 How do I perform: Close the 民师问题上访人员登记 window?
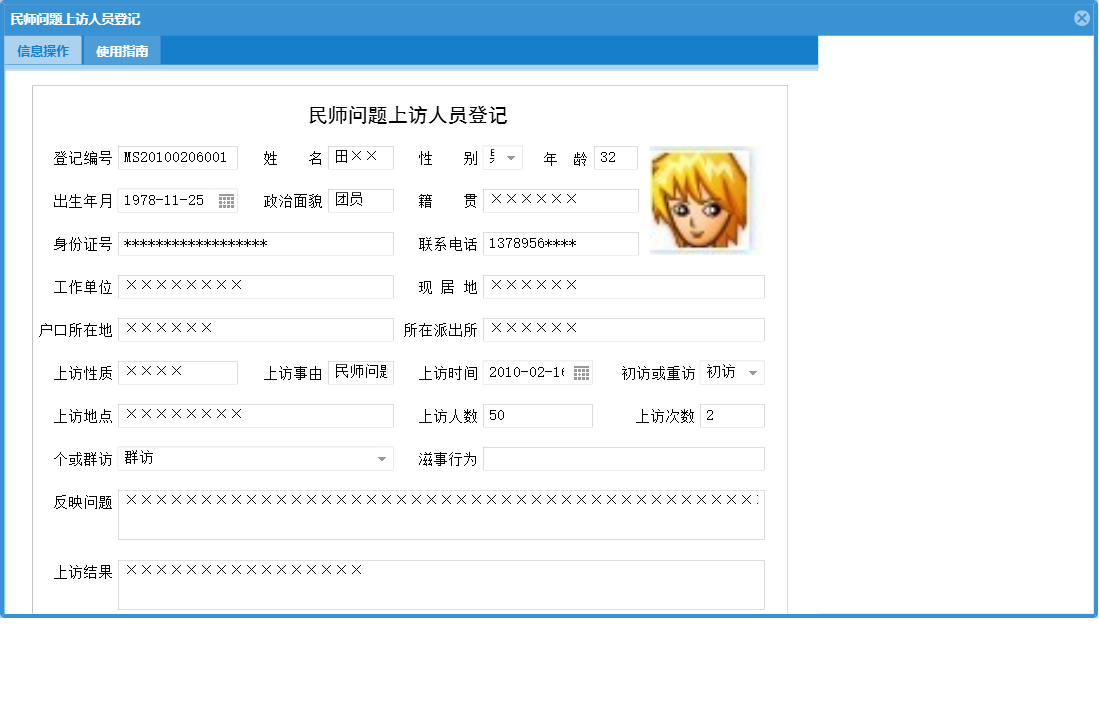pos(1081,17)
